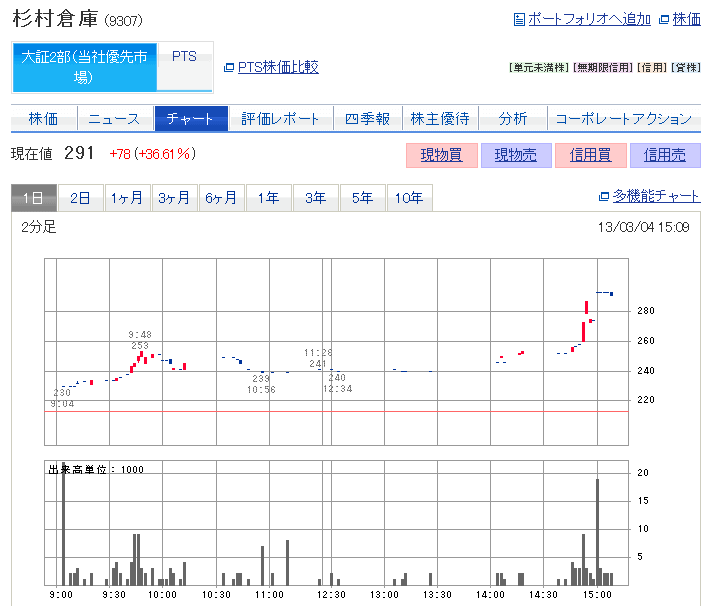This screenshot has height=606, width=711.
Task: Click the 多機能チャート window icon
Action: [603, 197]
